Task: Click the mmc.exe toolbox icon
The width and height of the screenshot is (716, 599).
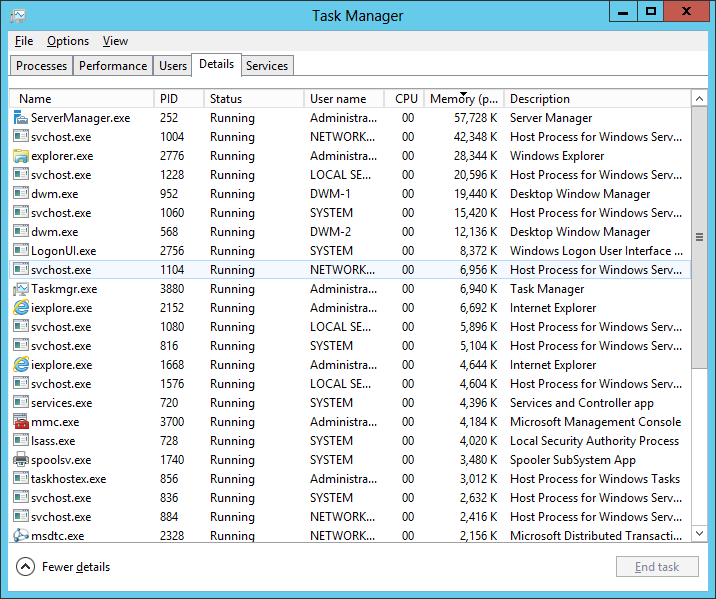Action: point(21,422)
